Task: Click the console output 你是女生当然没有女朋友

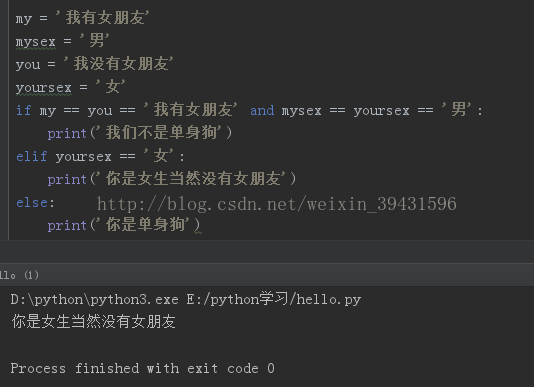Action: [x=94, y=322]
